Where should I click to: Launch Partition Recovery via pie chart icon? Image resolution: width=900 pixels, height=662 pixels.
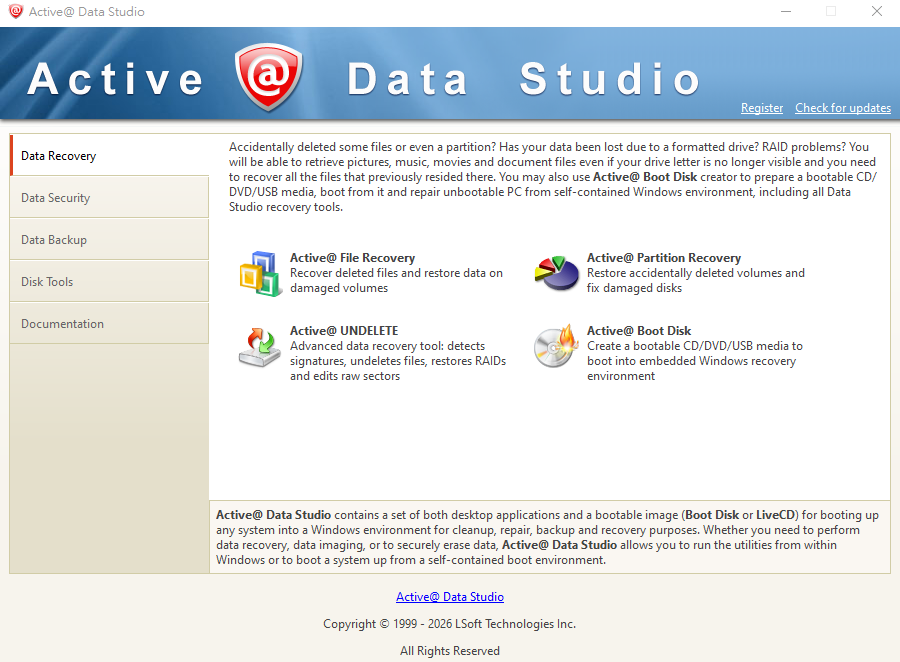tap(556, 273)
